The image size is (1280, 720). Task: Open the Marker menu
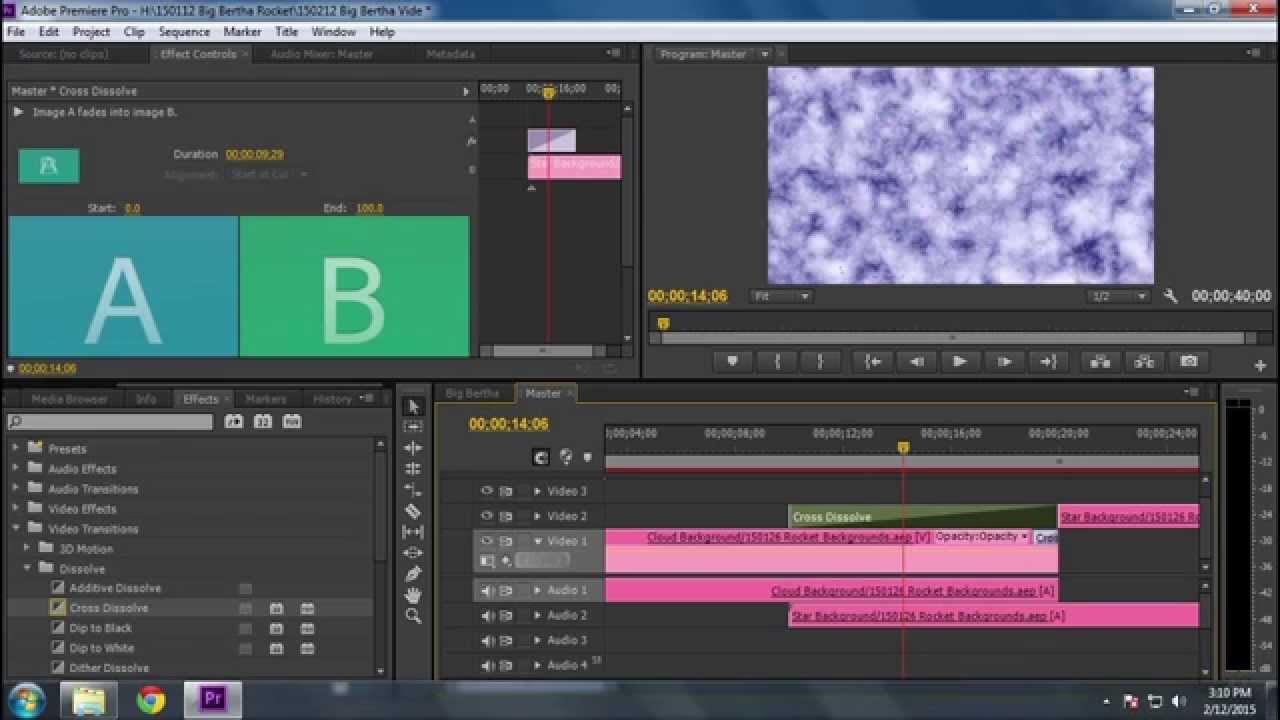click(242, 32)
